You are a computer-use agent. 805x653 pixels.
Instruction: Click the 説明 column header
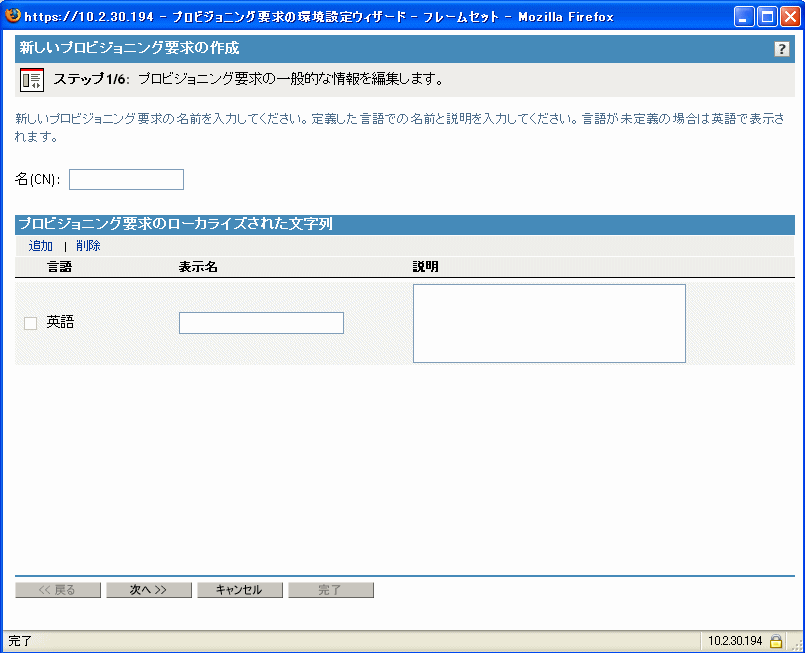pos(425,267)
